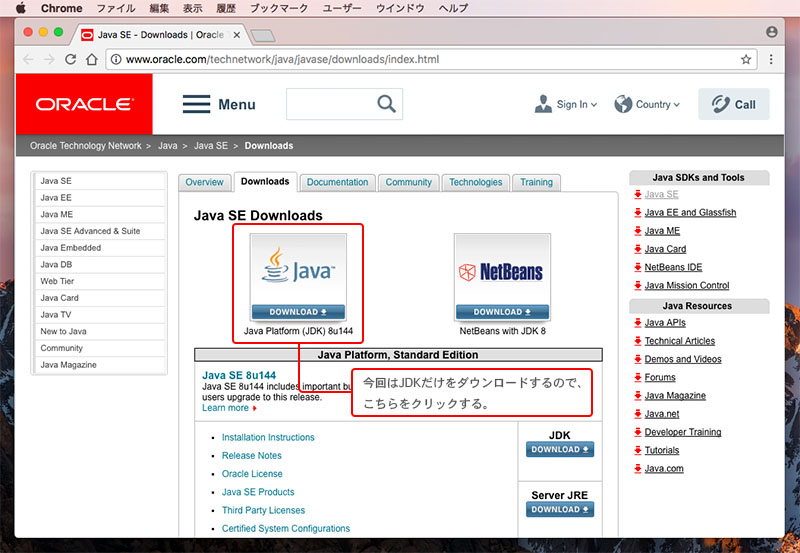Click the NetBeans download image
The height and width of the screenshot is (553, 800).
tap(503, 277)
